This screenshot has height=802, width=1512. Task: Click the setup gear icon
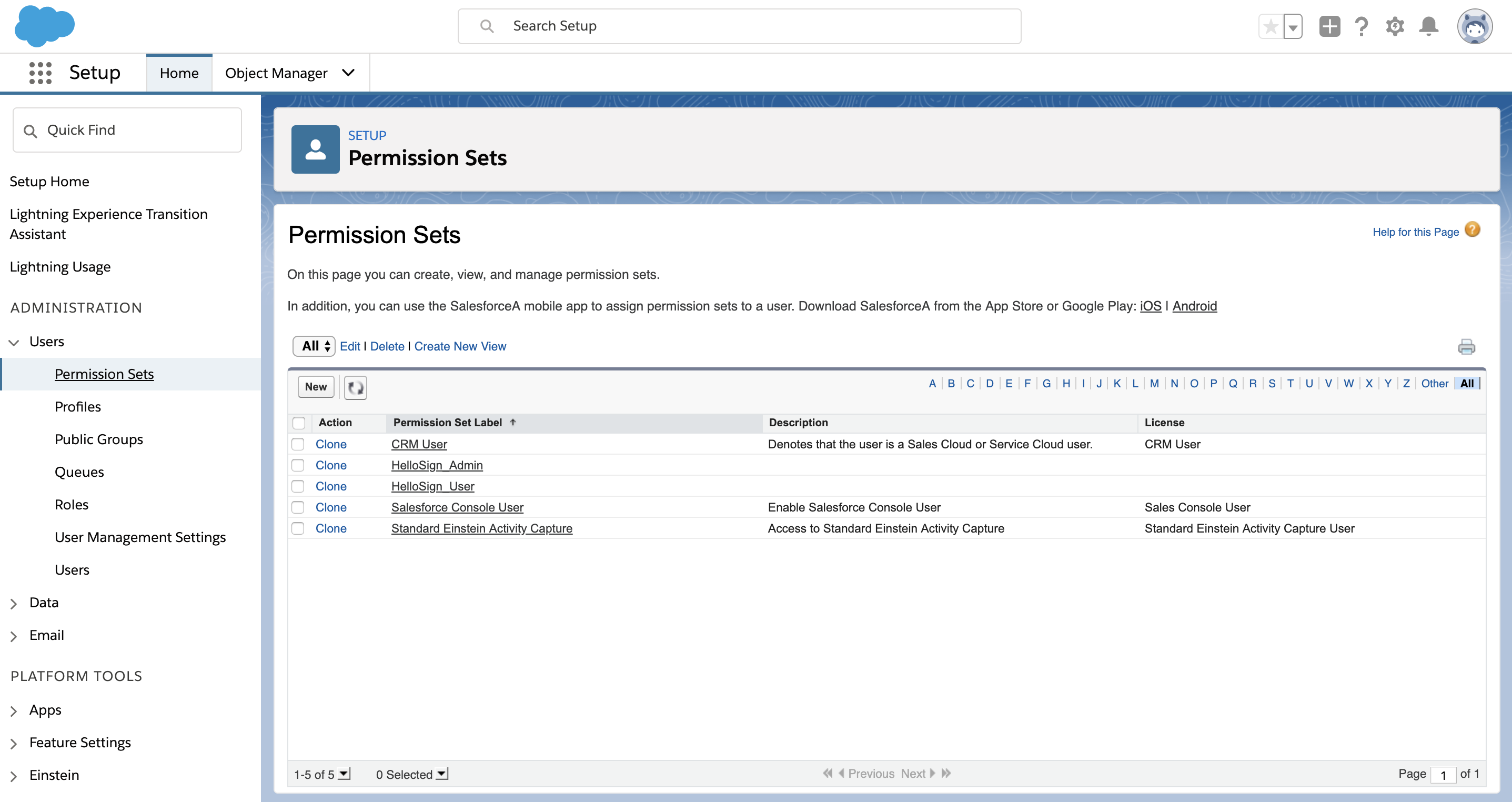pos(1395,26)
